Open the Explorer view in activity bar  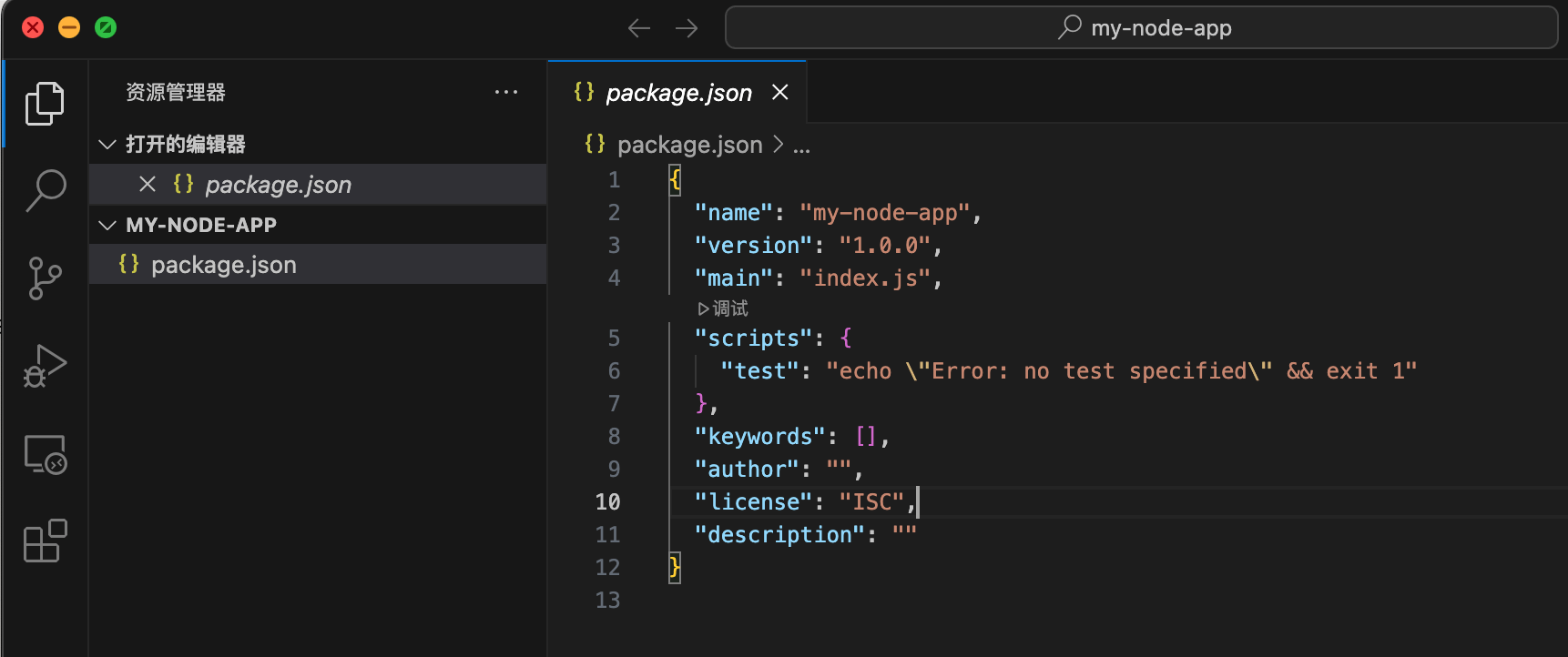(45, 103)
